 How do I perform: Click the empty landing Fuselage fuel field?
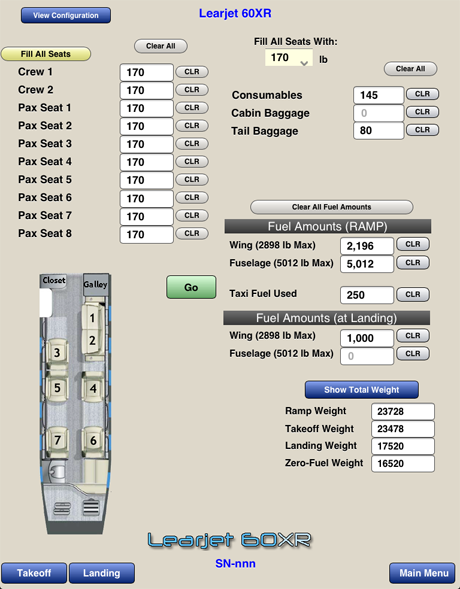[x=367, y=356]
